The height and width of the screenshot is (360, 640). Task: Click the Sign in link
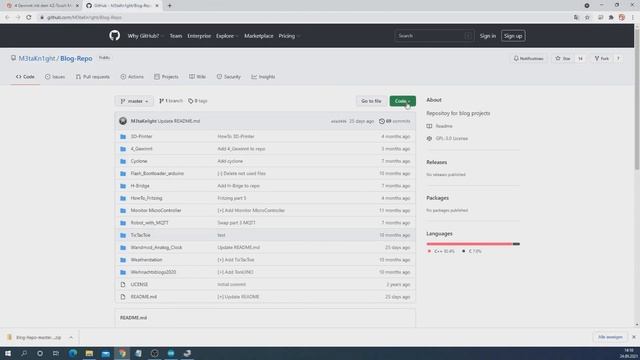click(487, 36)
